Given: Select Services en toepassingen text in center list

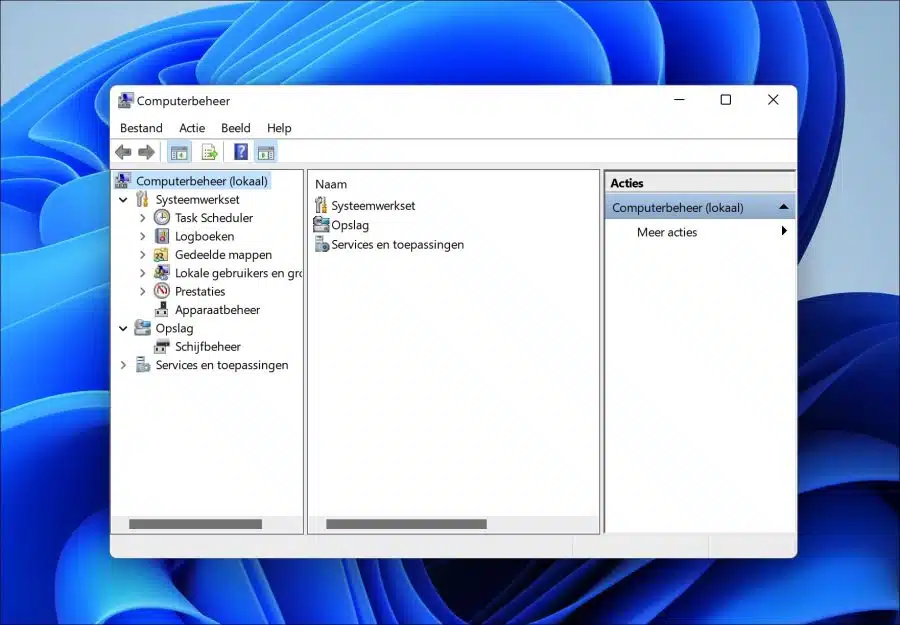Looking at the screenshot, I should tap(398, 244).
